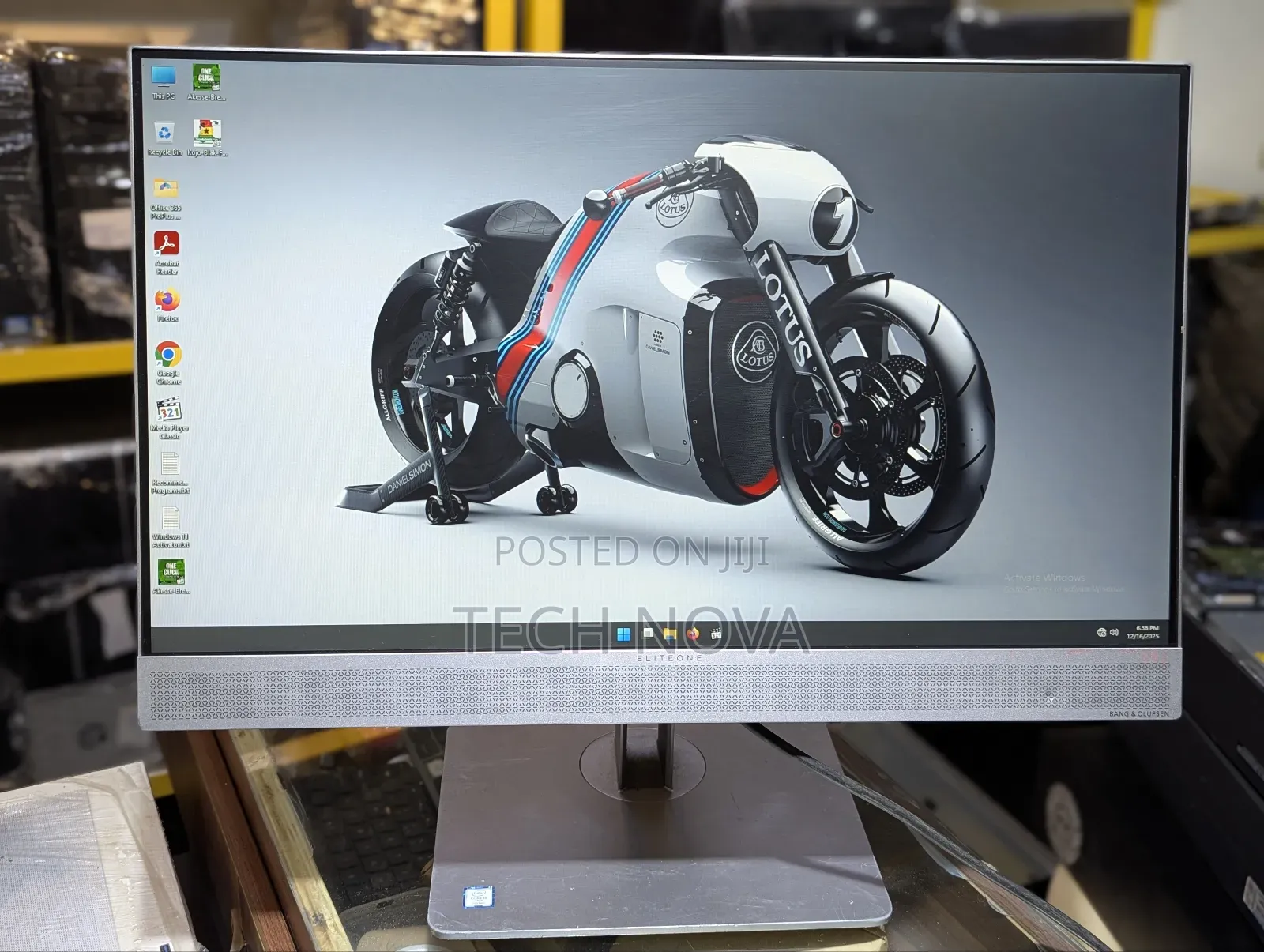Viewport: 1264px width, 952px height.
Task: Open the This PC desktop icon
Action: pos(164,81)
